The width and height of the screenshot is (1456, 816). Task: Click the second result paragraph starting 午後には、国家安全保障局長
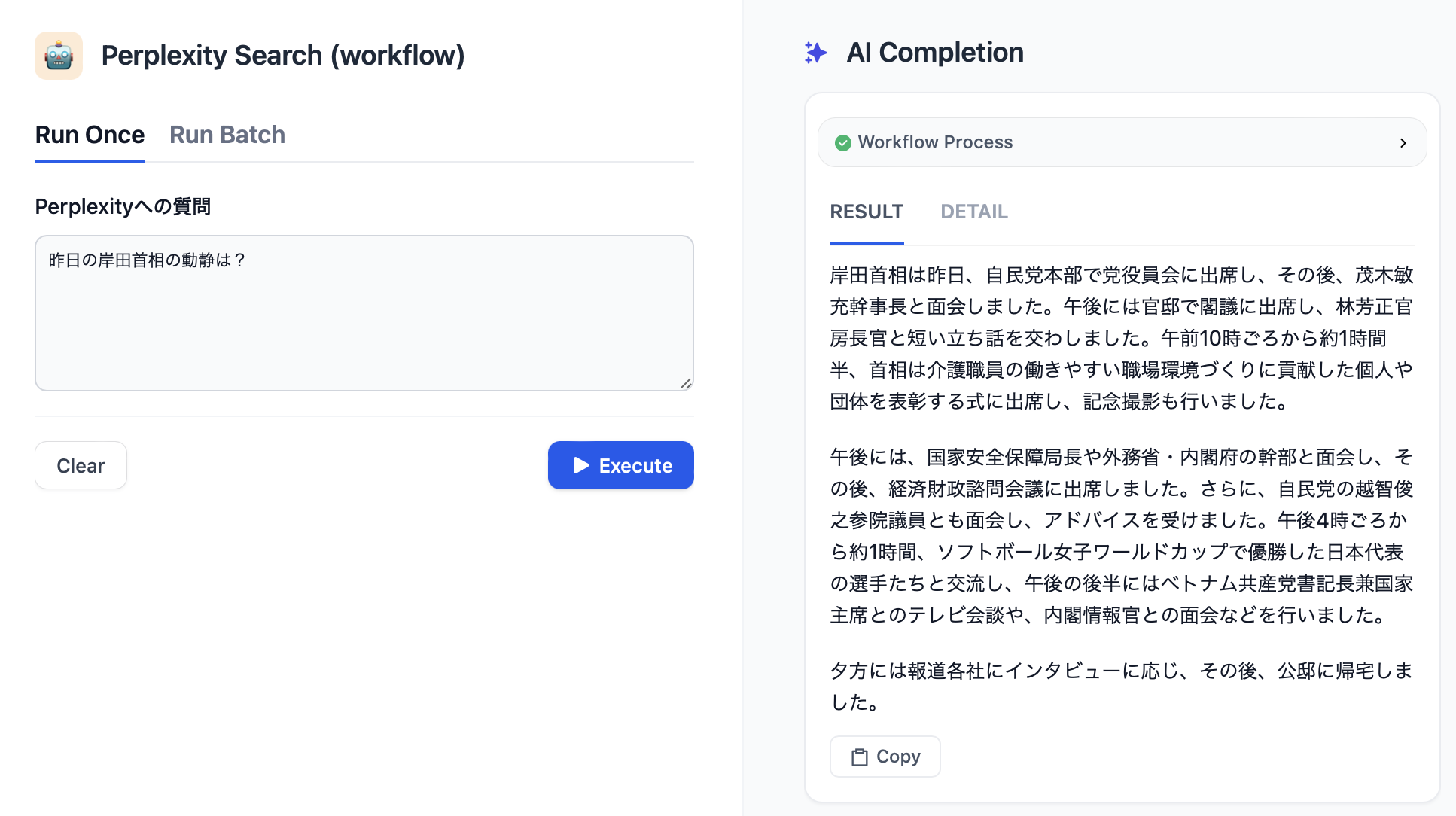coord(1121,536)
